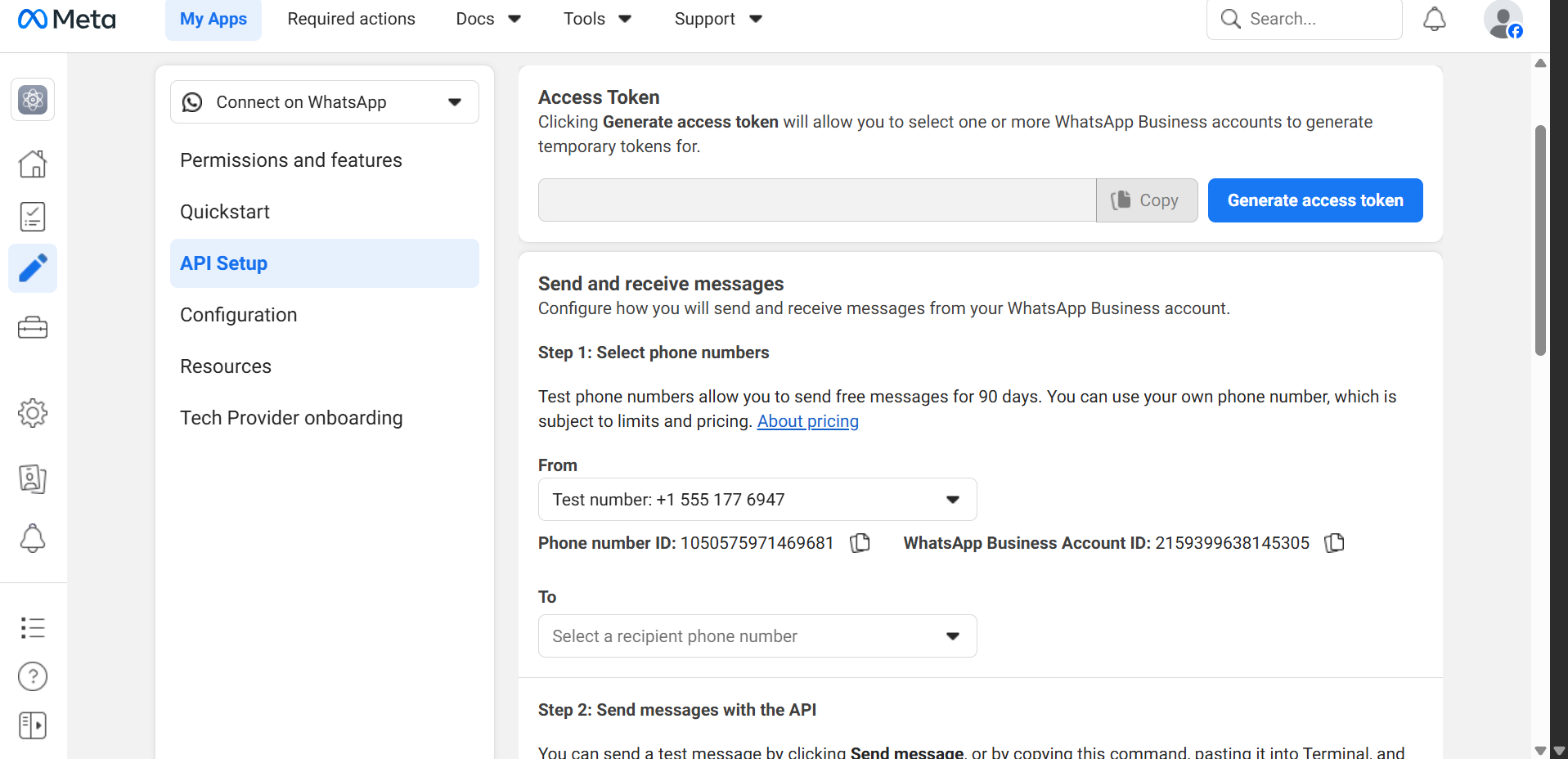Select API Setup in the side menu
The width and height of the screenshot is (1568, 759).
click(x=325, y=263)
